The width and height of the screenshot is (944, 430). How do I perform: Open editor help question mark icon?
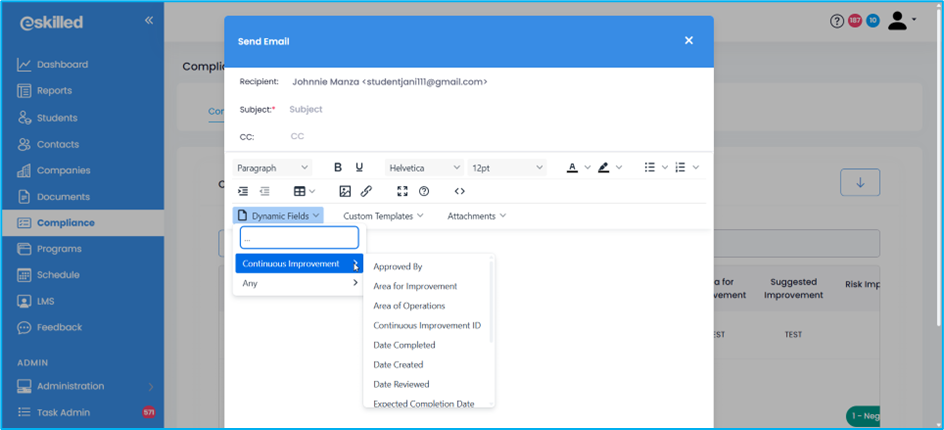pyautogui.click(x=424, y=191)
